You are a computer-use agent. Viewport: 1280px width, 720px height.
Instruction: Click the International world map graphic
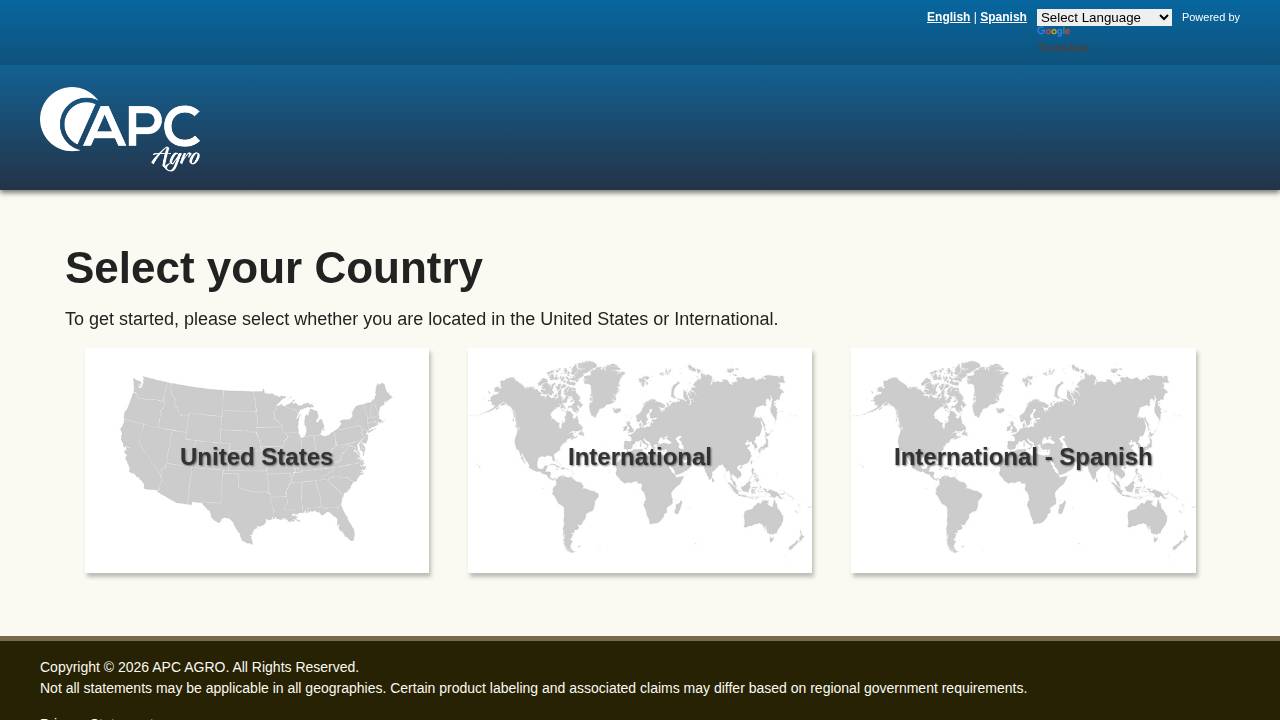[640, 460]
